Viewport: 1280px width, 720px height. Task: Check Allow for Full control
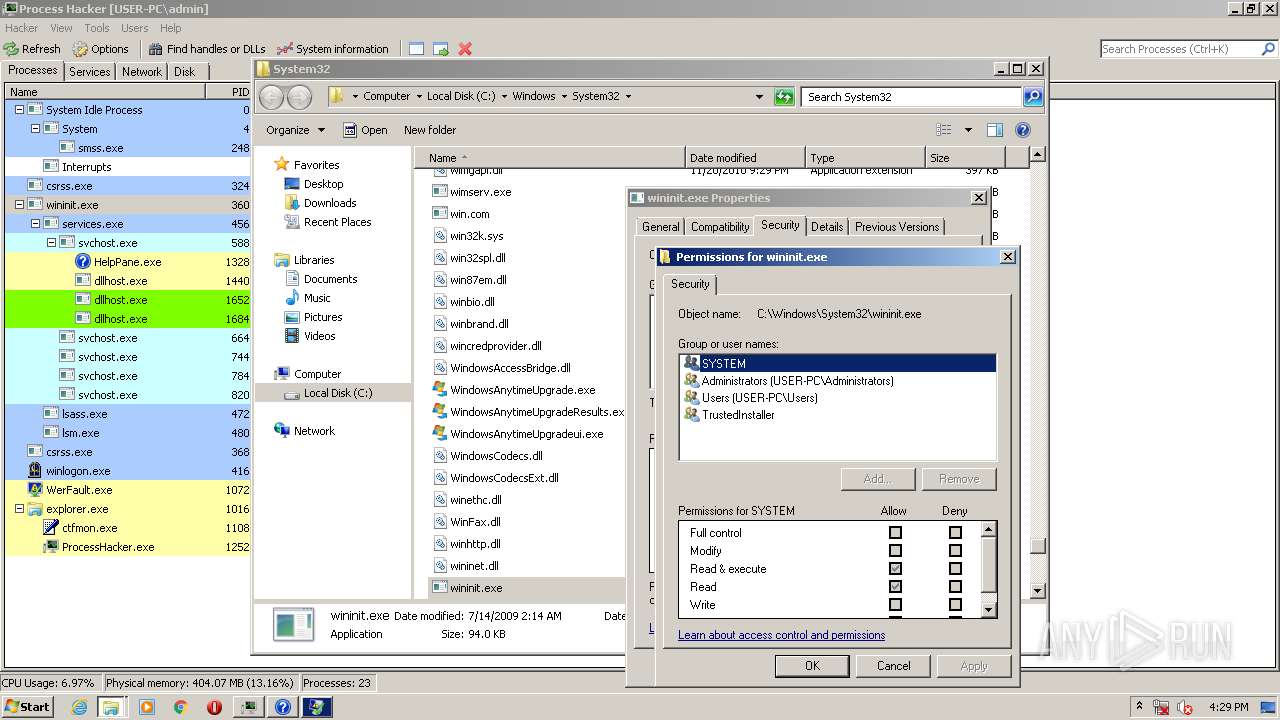(x=895, y=533)
